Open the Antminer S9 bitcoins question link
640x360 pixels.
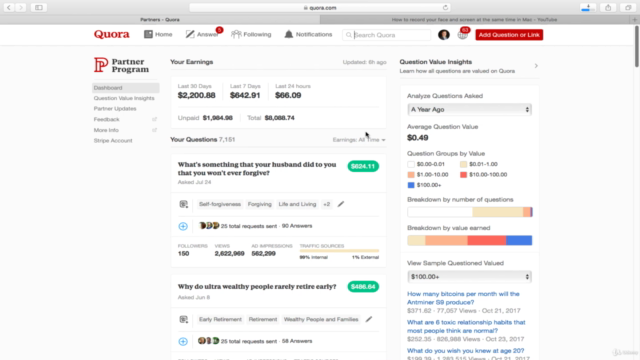click(463, 298)
